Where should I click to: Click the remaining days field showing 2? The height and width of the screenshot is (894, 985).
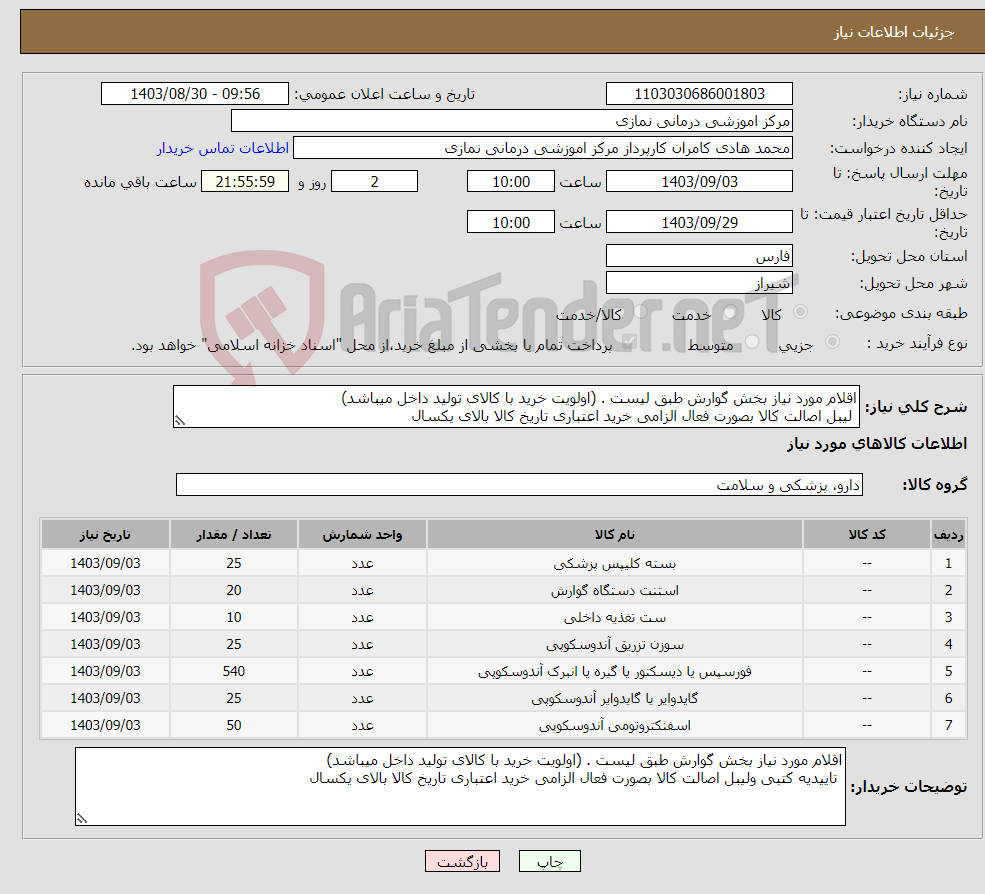click(374, 182)
